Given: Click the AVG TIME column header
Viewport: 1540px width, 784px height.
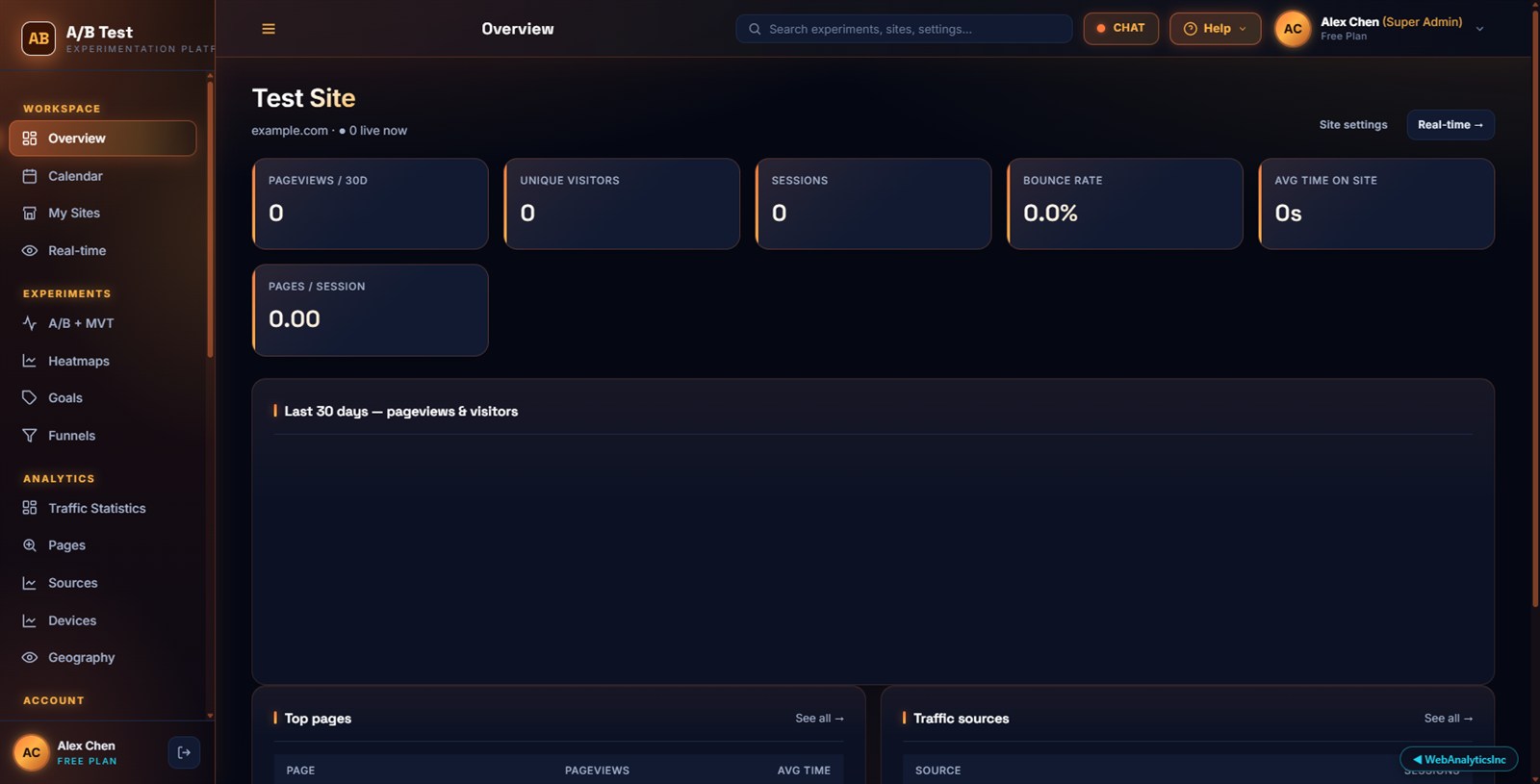Looking at the screenshot, I should tap(804, 771).
